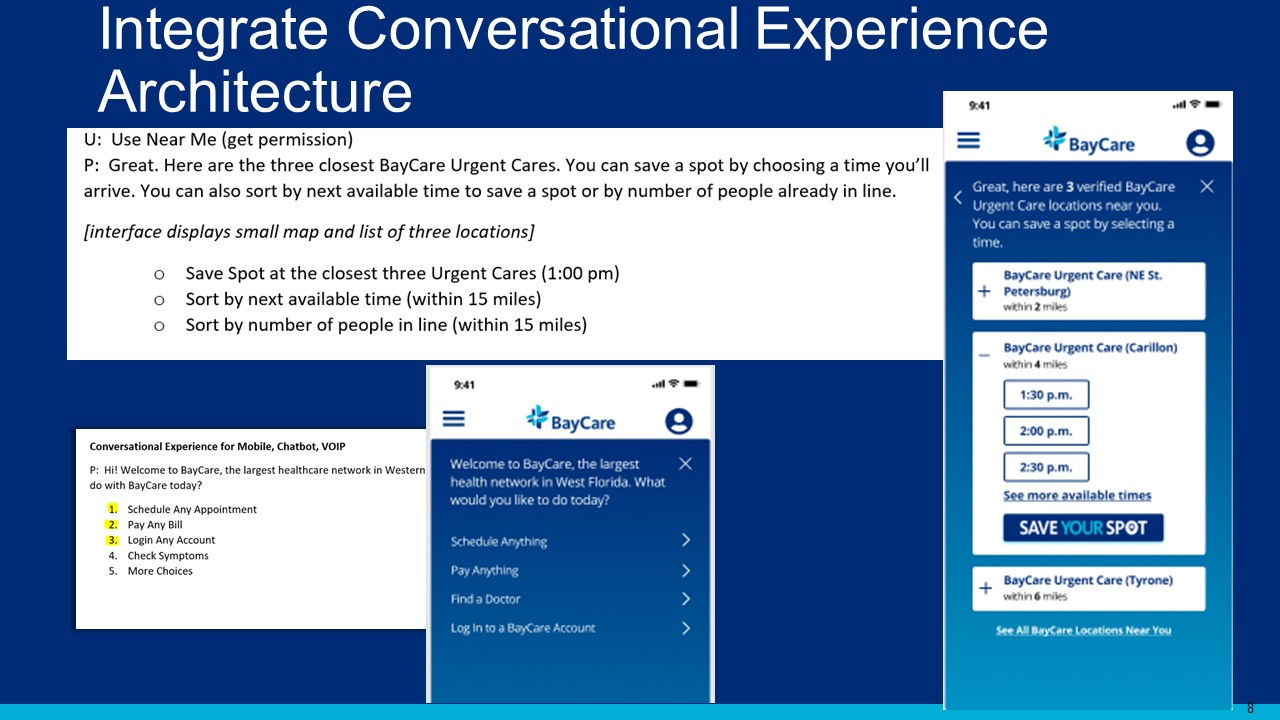Open 'See more available times' link

point(1077,495)
